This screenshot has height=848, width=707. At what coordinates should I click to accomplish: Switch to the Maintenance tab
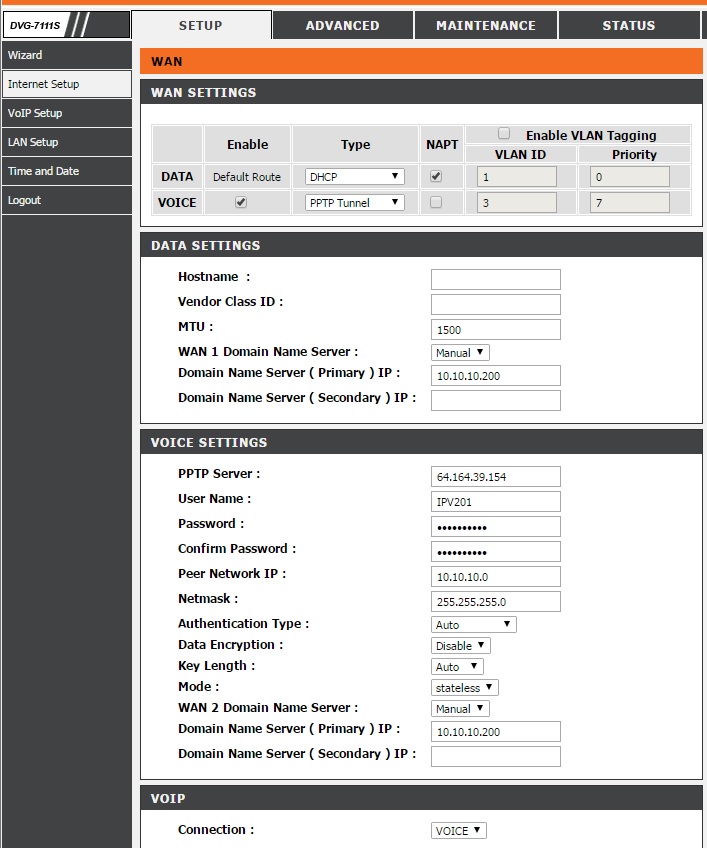pyautogui.click(x=485, y=25)
